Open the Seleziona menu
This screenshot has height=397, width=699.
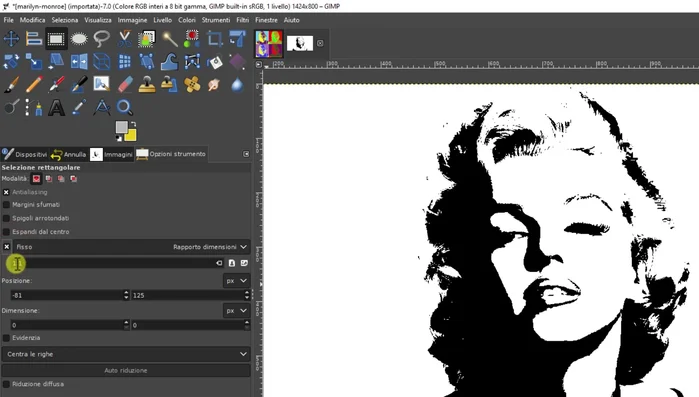pyautogui.click(x=65, y=20)
